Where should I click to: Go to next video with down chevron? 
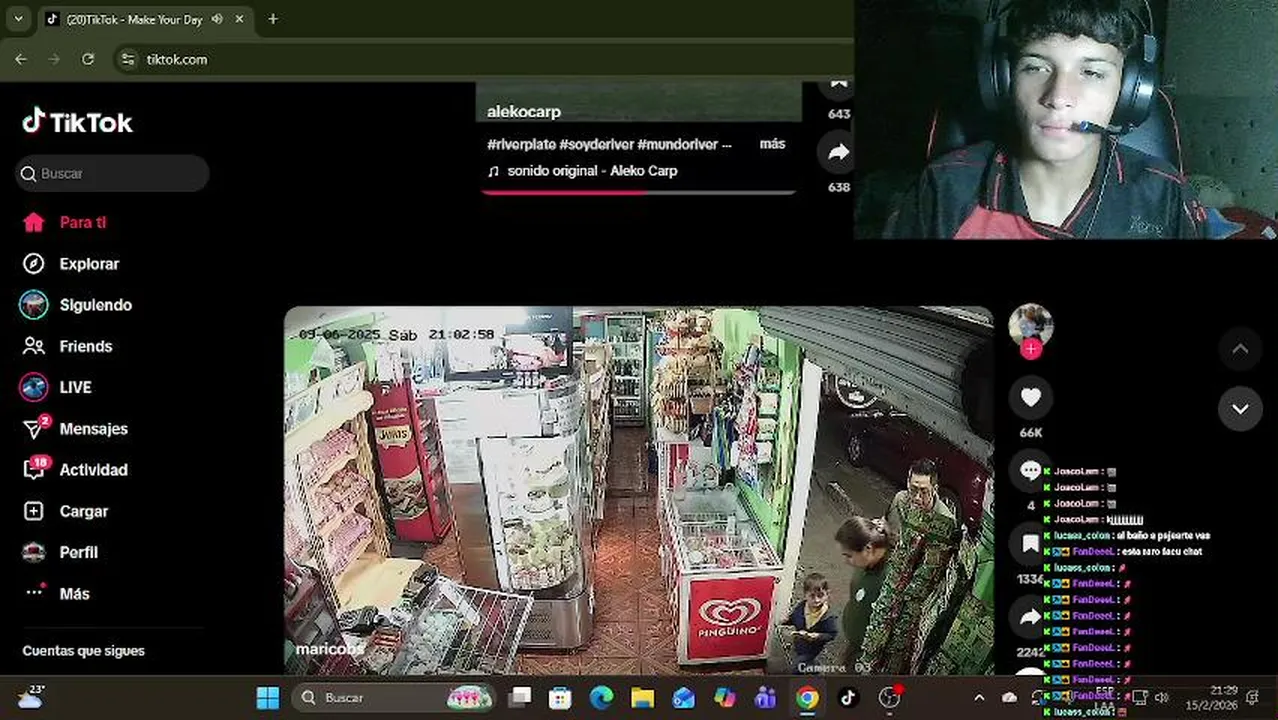pyautogui.click(x=1240, y=409)
